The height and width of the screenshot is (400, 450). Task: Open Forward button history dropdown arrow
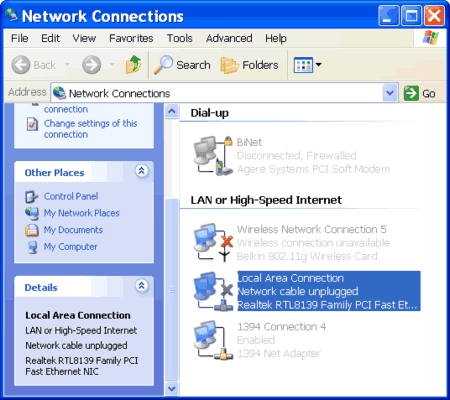pyautogui.click(x=112, y=64)
